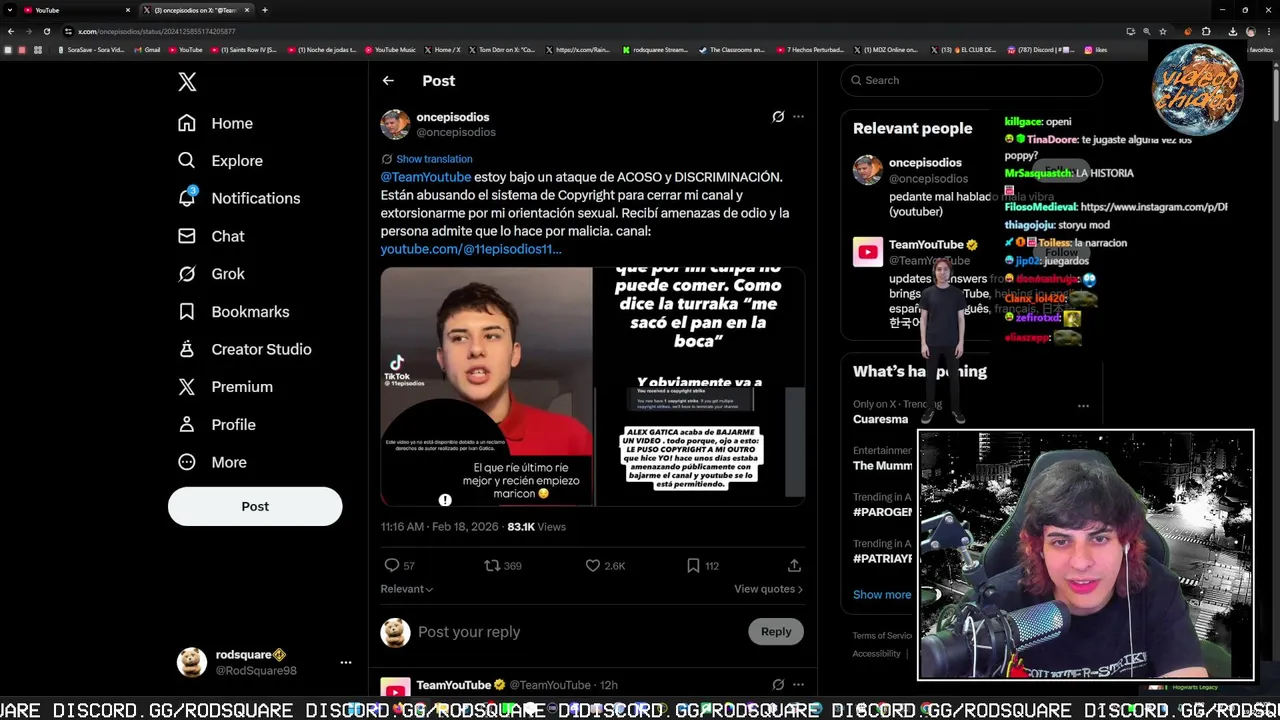Switch to the YouTube browser tab
The image size is (1280, 720).
tap(75, 10)
